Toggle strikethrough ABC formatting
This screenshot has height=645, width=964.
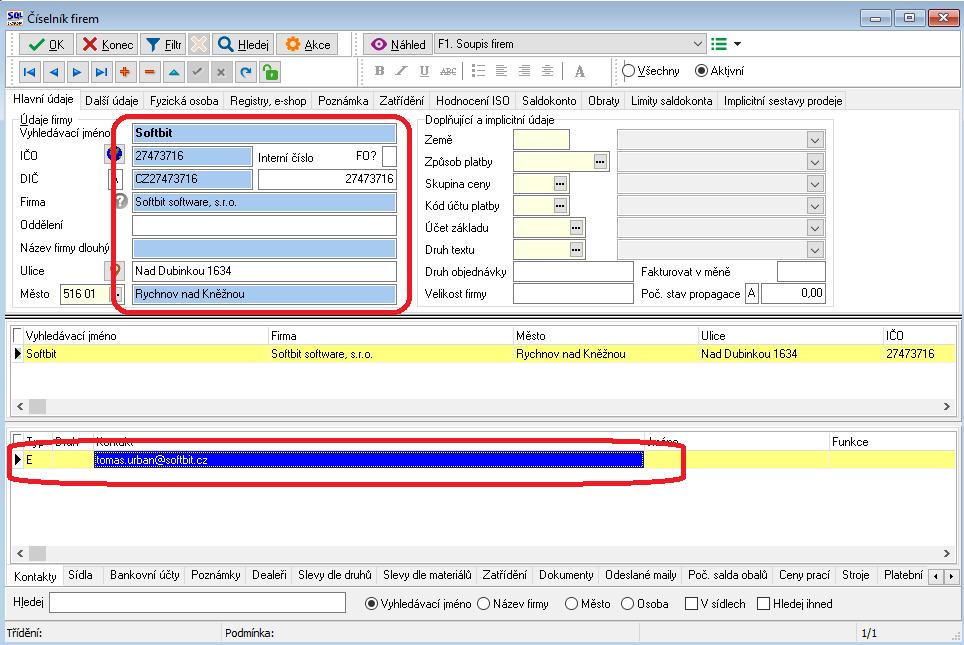[448, 71]
